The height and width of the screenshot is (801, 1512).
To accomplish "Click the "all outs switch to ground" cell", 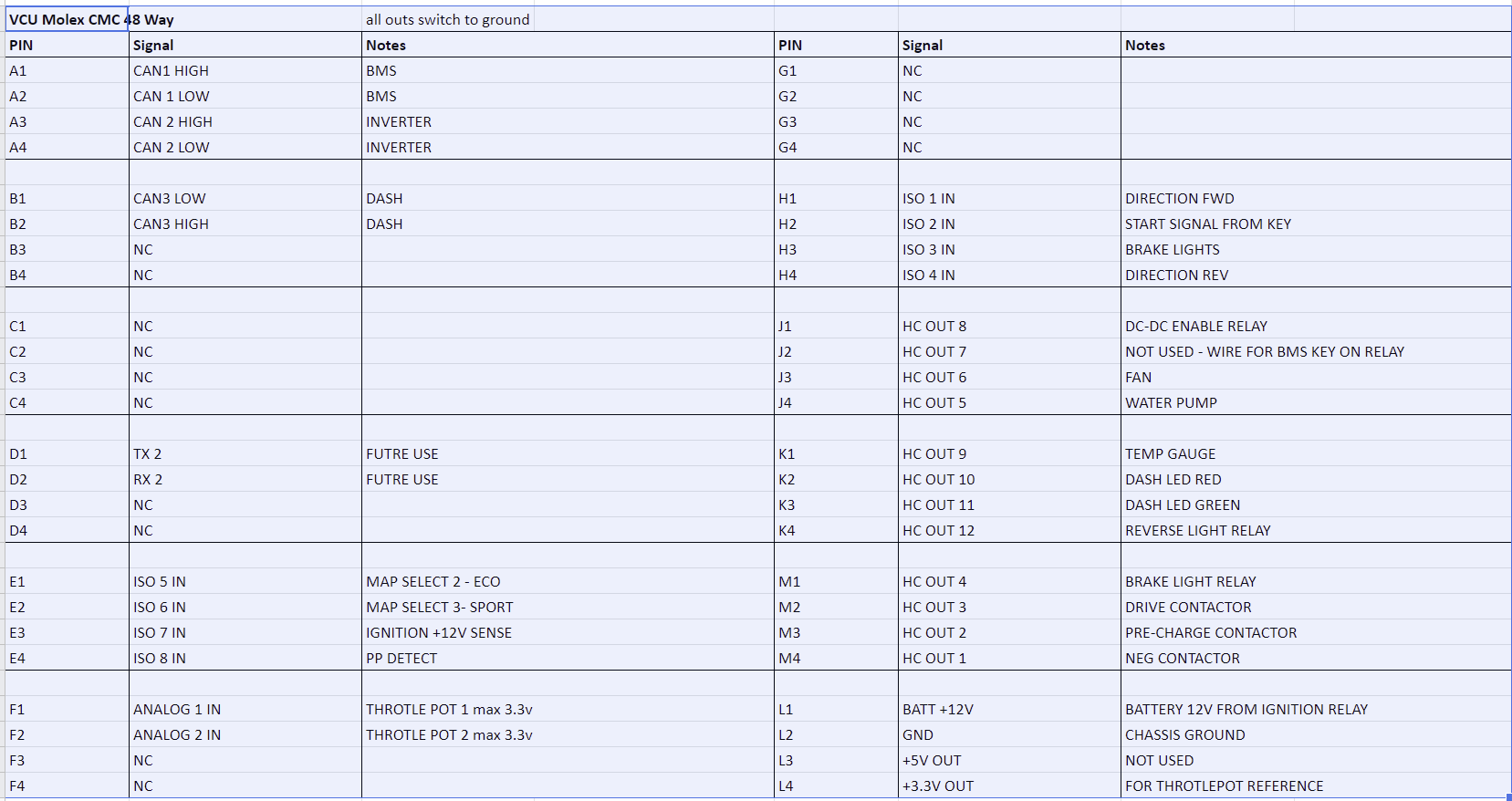I will point(447,19).
